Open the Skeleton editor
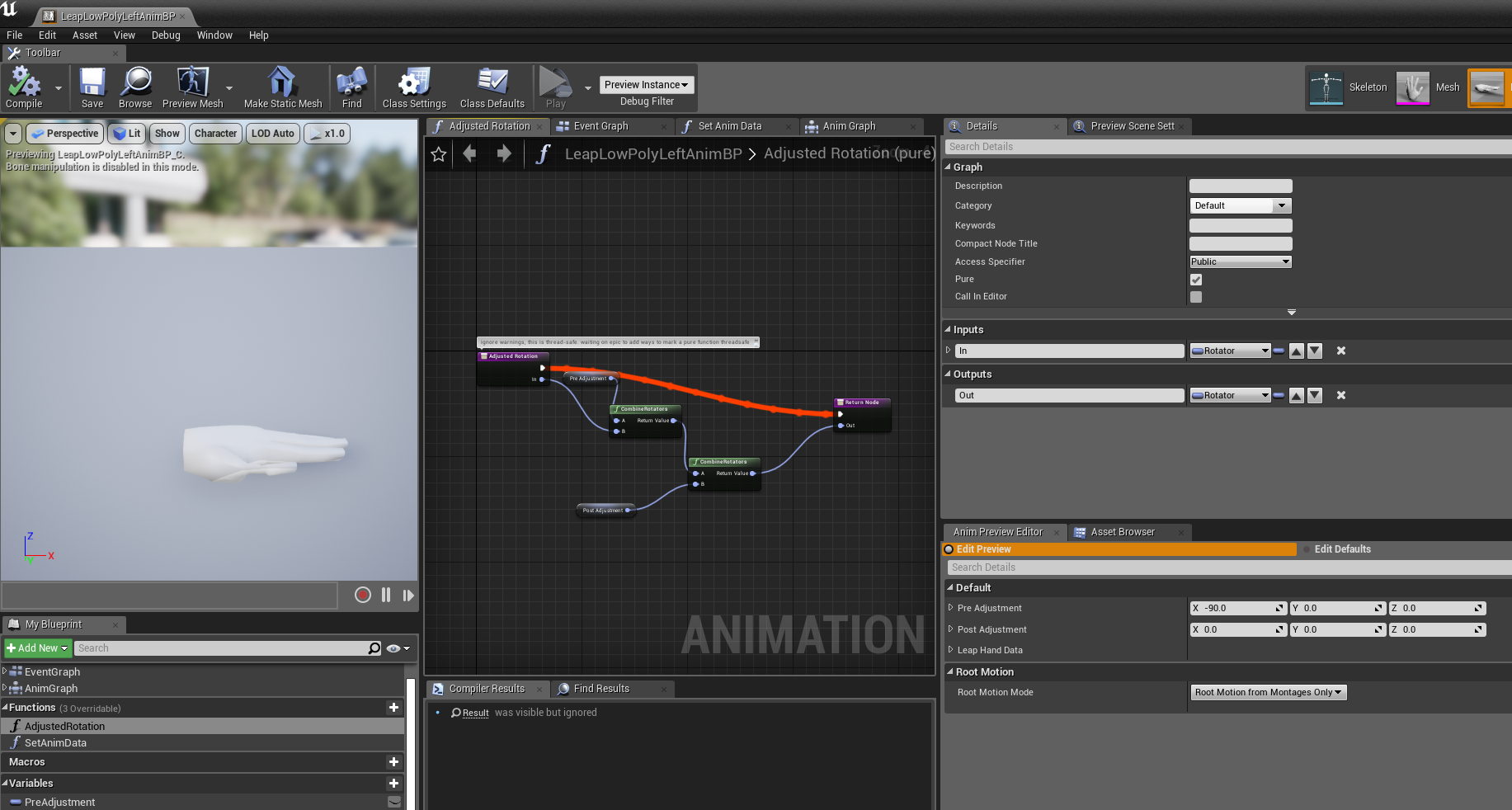This screenshot has width=1512, height=810. tap(1326, 87)
